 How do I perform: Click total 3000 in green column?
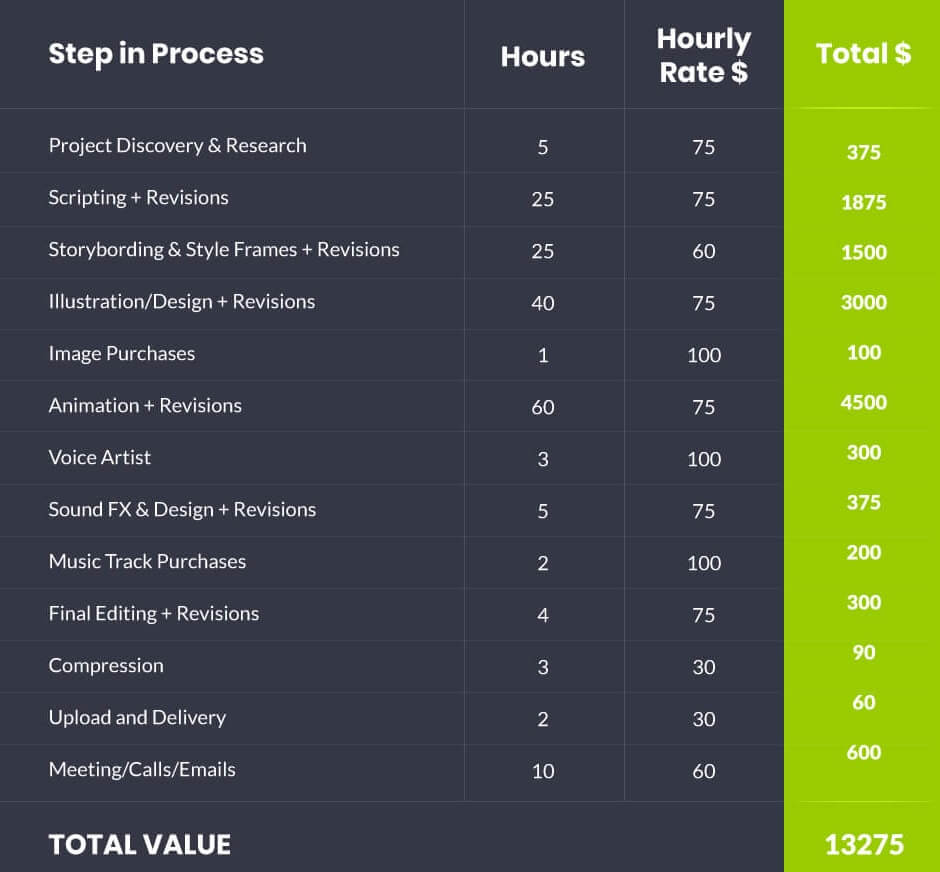click(864, 303)
